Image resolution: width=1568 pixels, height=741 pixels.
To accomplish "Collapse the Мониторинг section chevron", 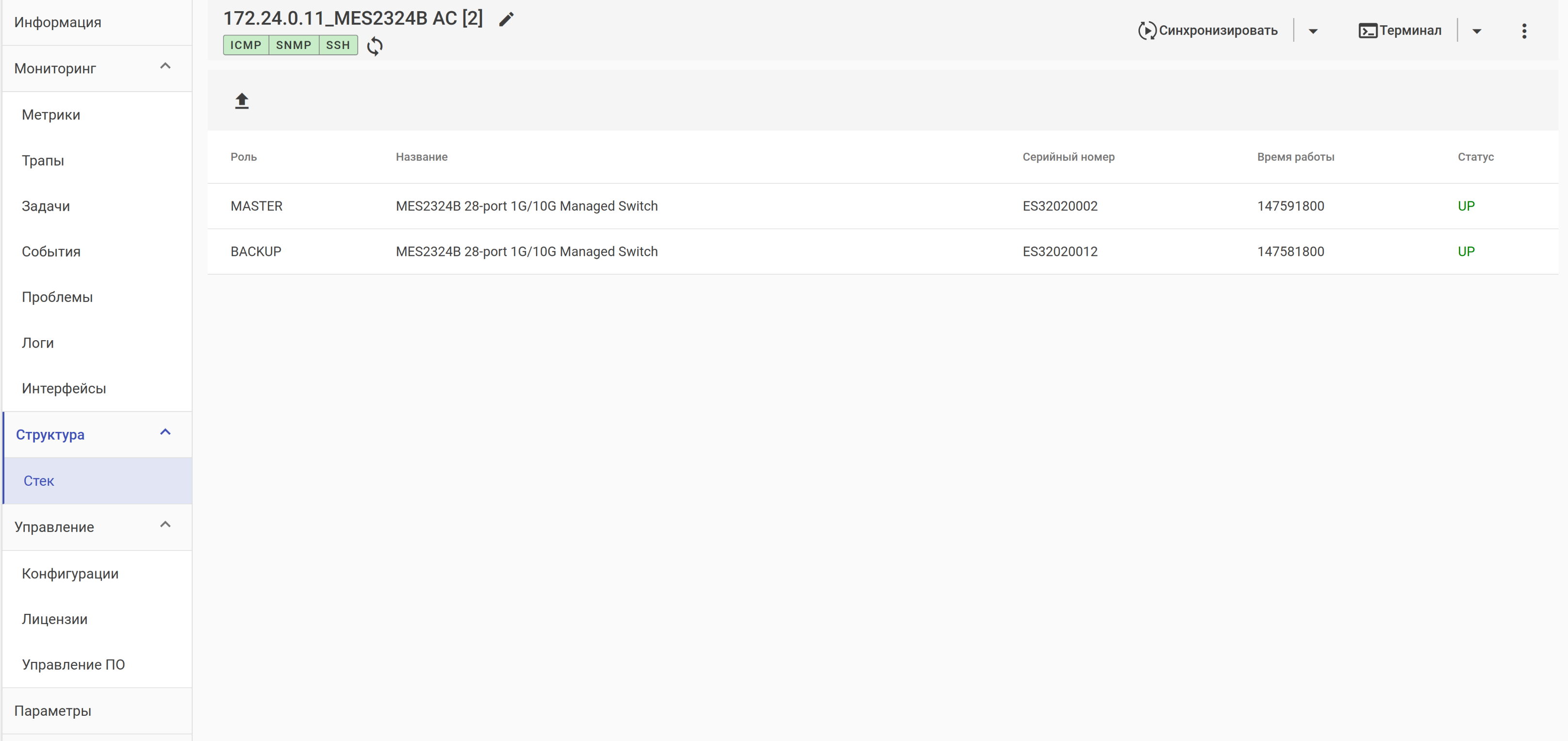I will click(165, 66).
